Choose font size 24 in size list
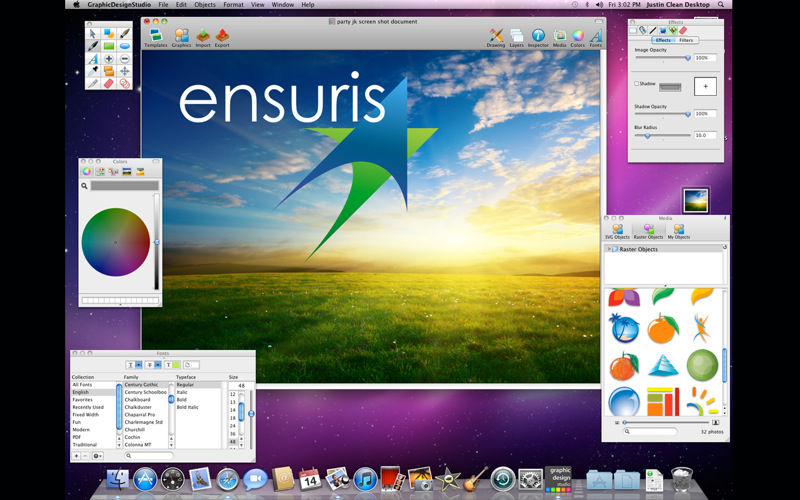This screenshot has height=500, width=800. coord(233,426)
